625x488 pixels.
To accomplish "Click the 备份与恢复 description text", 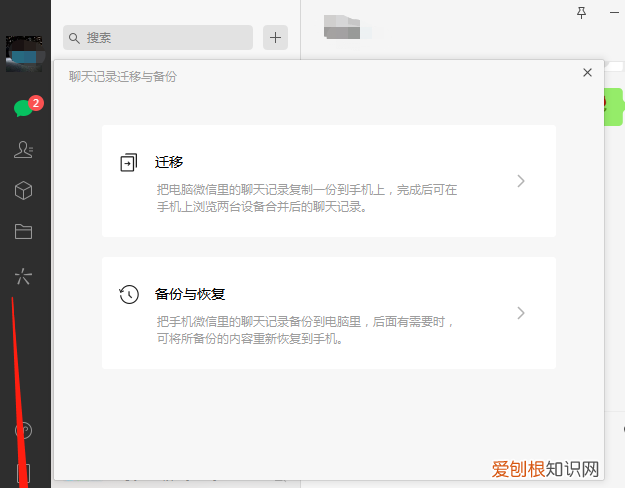I will coord(305,330).
